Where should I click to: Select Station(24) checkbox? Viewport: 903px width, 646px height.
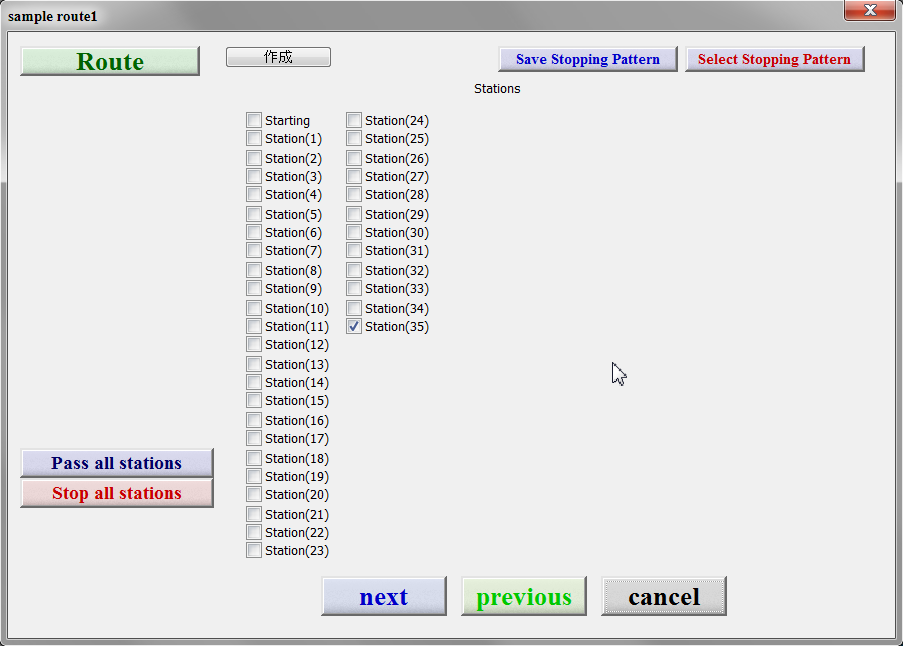point(354,121)
